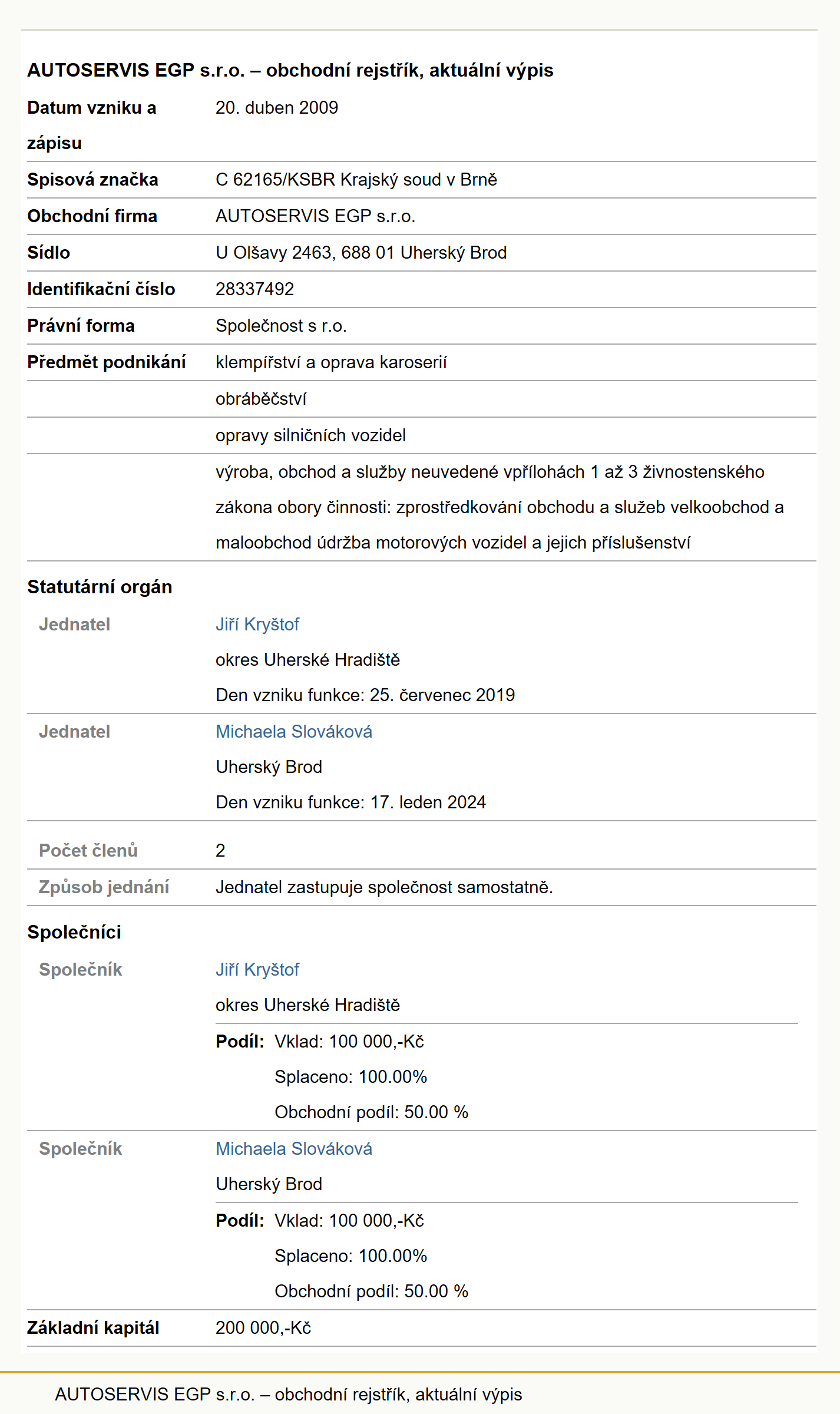Screen dimensions: 840x1414
Task: Click the Základní kapitál value 200 000,-Kč
Action: pyautogui.click(x=263, y=1328)
